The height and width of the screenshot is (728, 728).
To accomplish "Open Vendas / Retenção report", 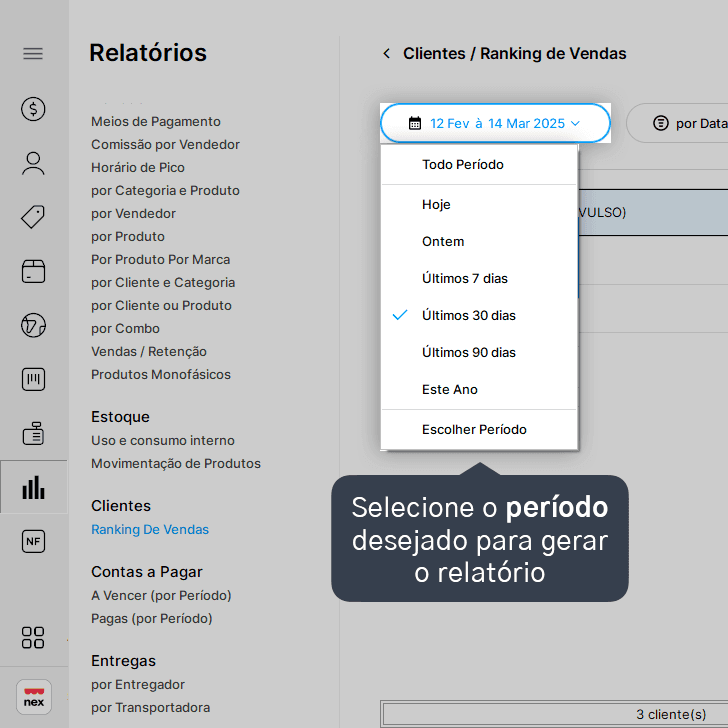I will 149,351.
